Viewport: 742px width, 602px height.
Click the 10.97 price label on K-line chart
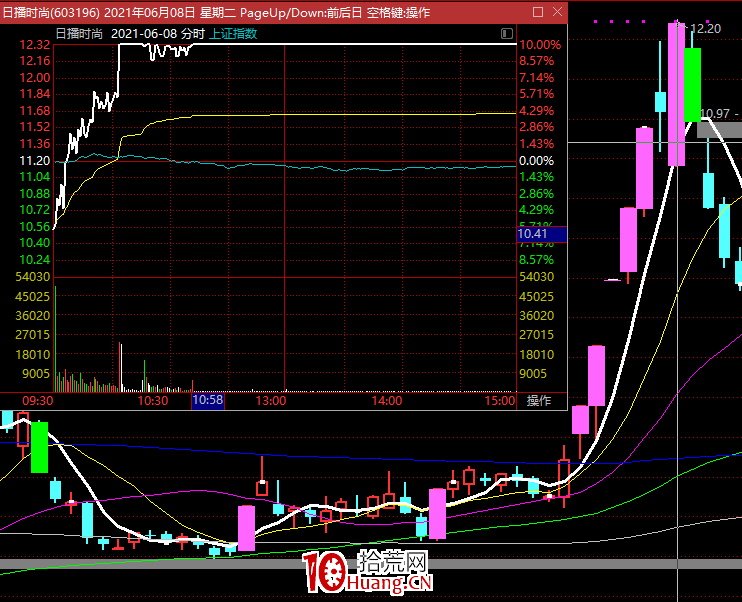[x=715, y=114]
